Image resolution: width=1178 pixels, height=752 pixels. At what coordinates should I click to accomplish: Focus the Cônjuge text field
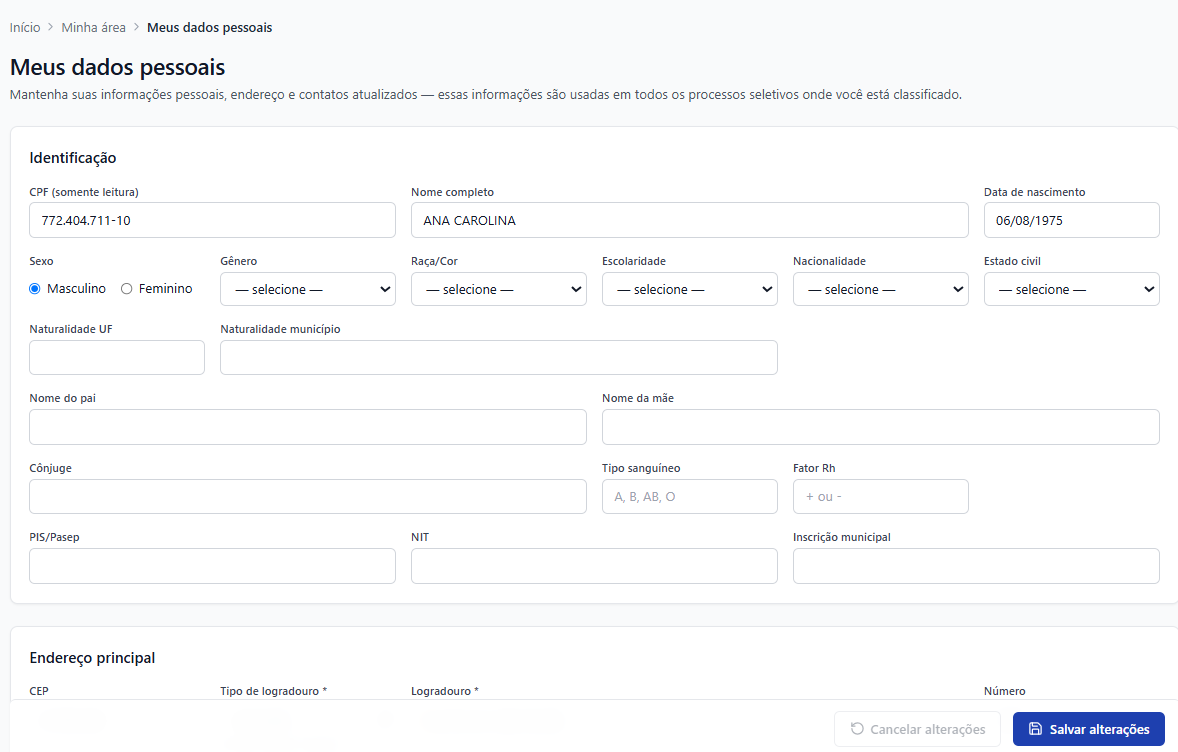point(308,497)
